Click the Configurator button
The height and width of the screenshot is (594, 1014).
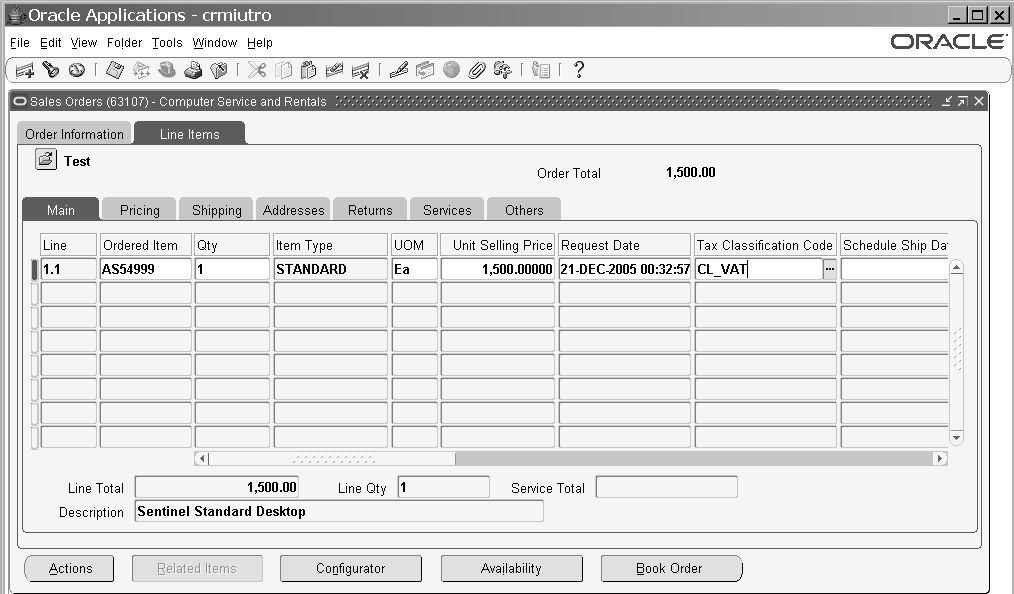coord(351,568)
